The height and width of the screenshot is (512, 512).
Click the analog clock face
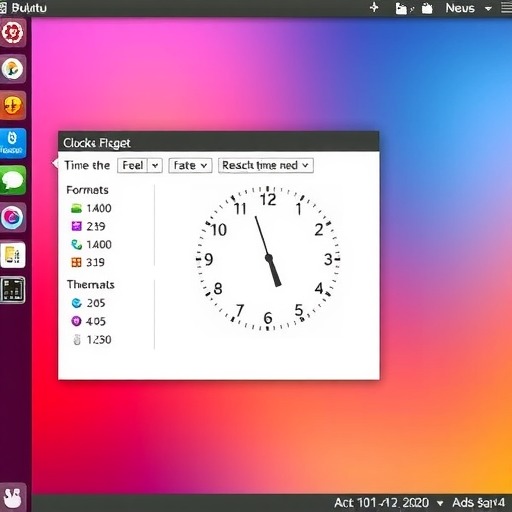pos(268,258)
